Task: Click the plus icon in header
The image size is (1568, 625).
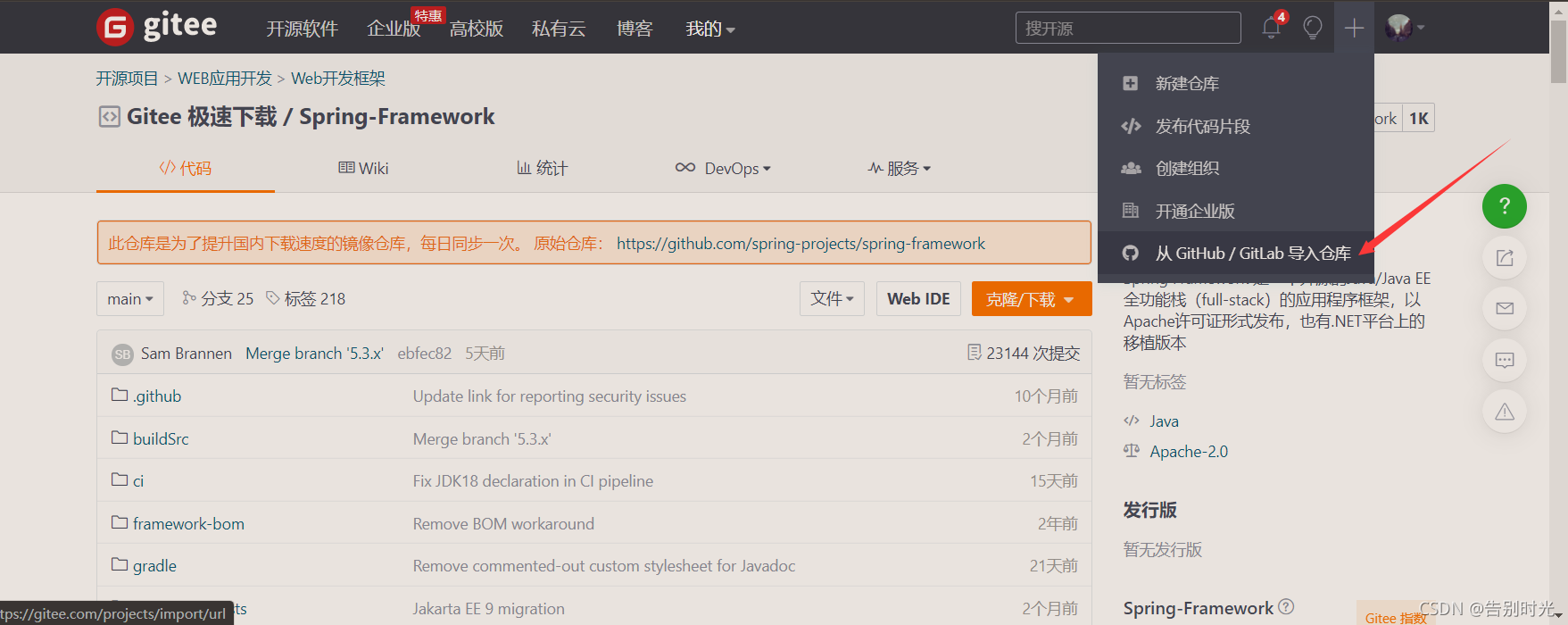Action: pyautogui.click(x=1354, y=28)
